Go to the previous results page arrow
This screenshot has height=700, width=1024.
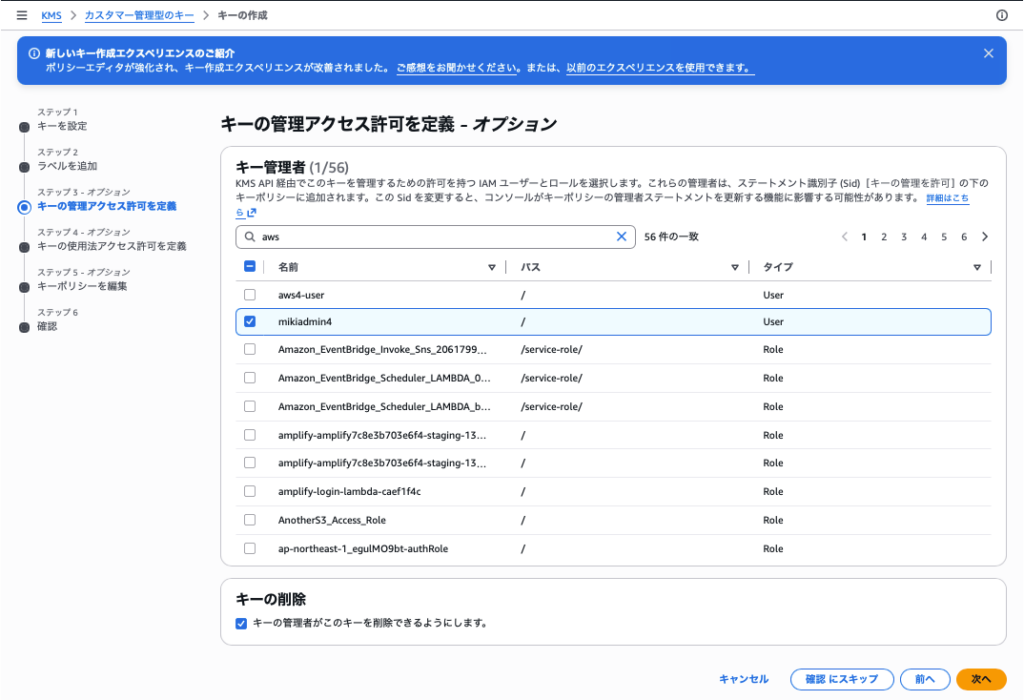tap(844, 236)
